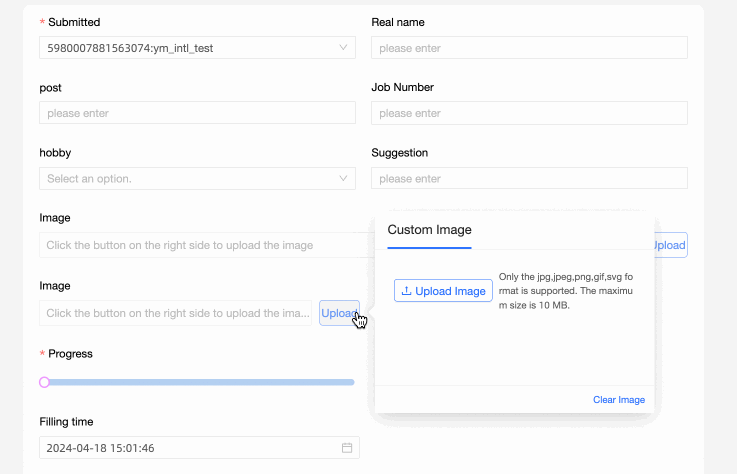Open the hobby select dropdown

pos(197,178)
